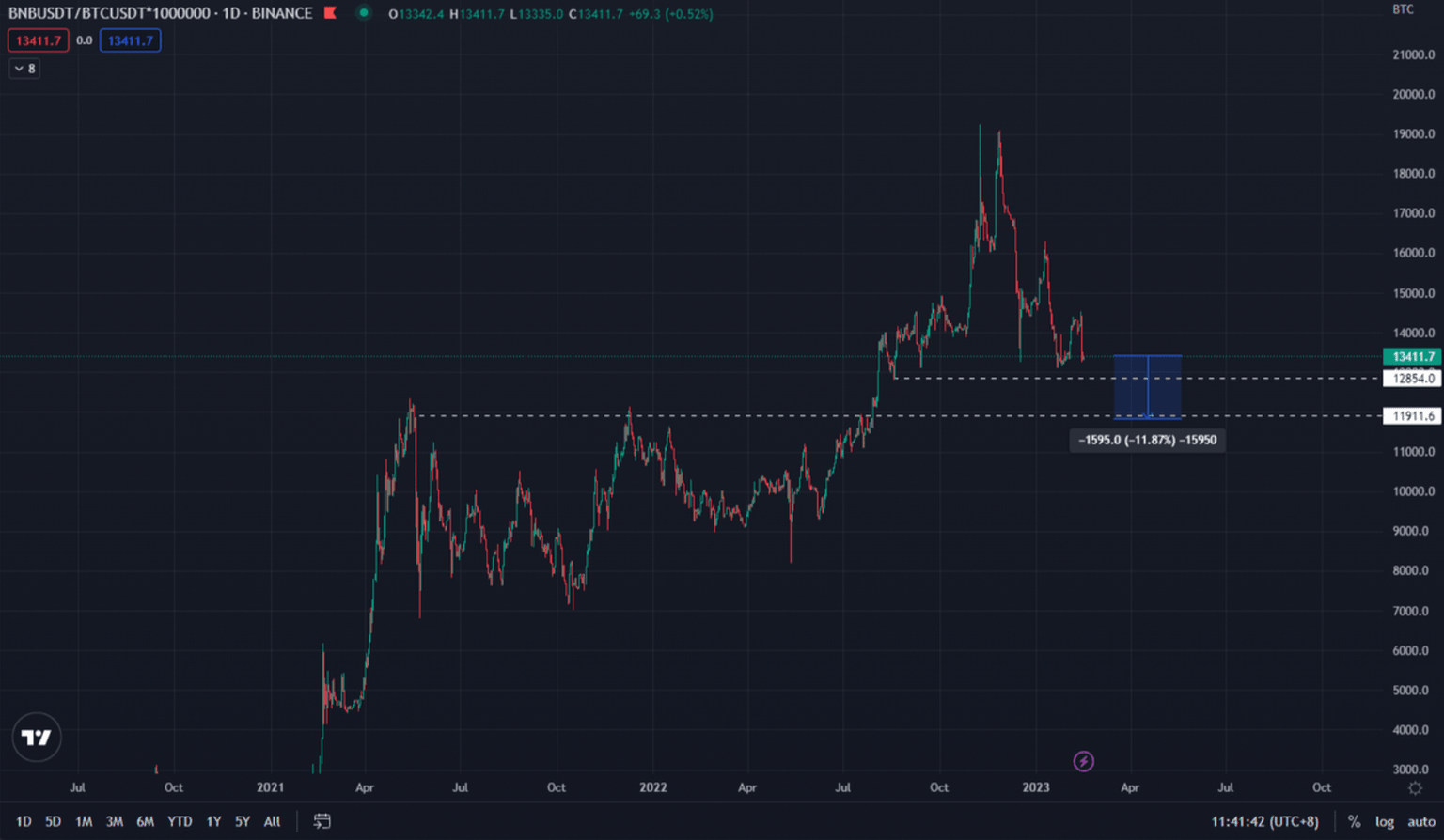Click the 5Y range button
The width and height of the screenshot is (1444, 840).
pyautogui.click(x=242, y=821)
